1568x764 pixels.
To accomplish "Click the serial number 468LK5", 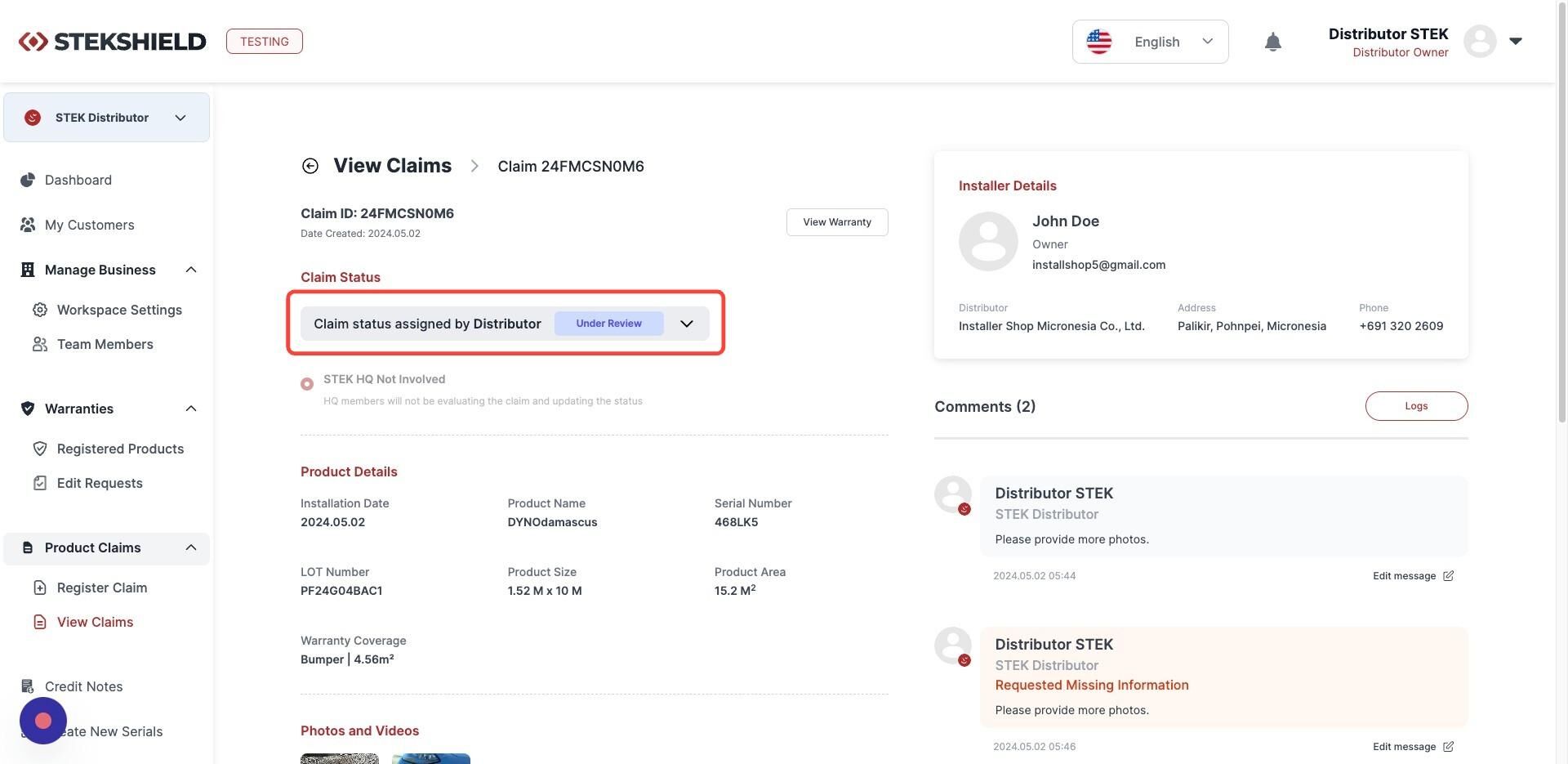I will [x=736, y=522].
